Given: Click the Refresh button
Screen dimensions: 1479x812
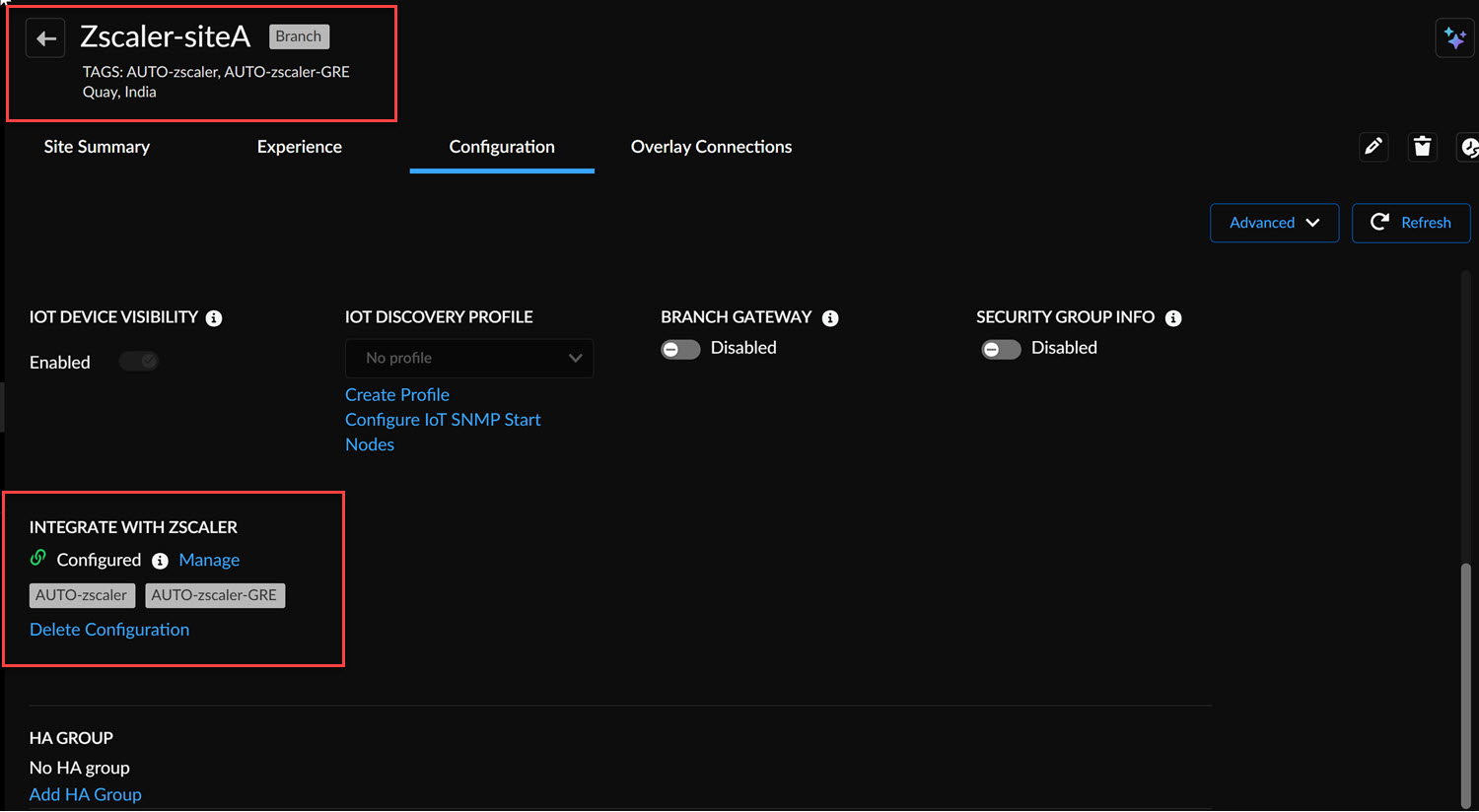Looking at the screenshot, I should [x=1411, y=223].
